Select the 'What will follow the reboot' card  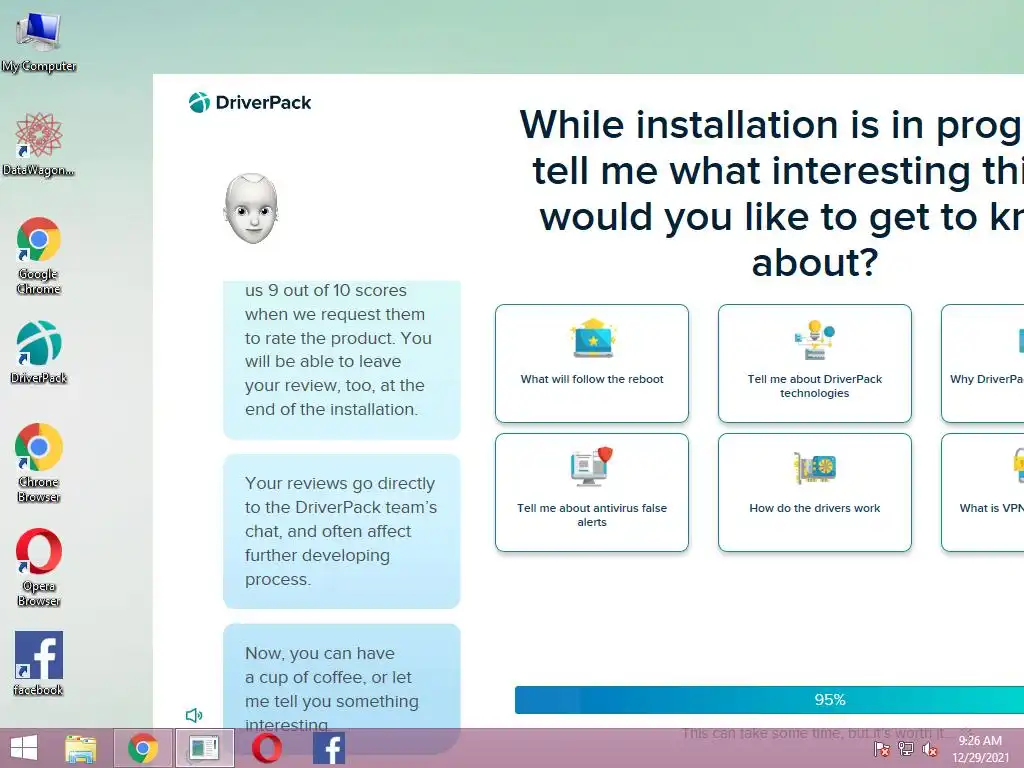[592, 363]
